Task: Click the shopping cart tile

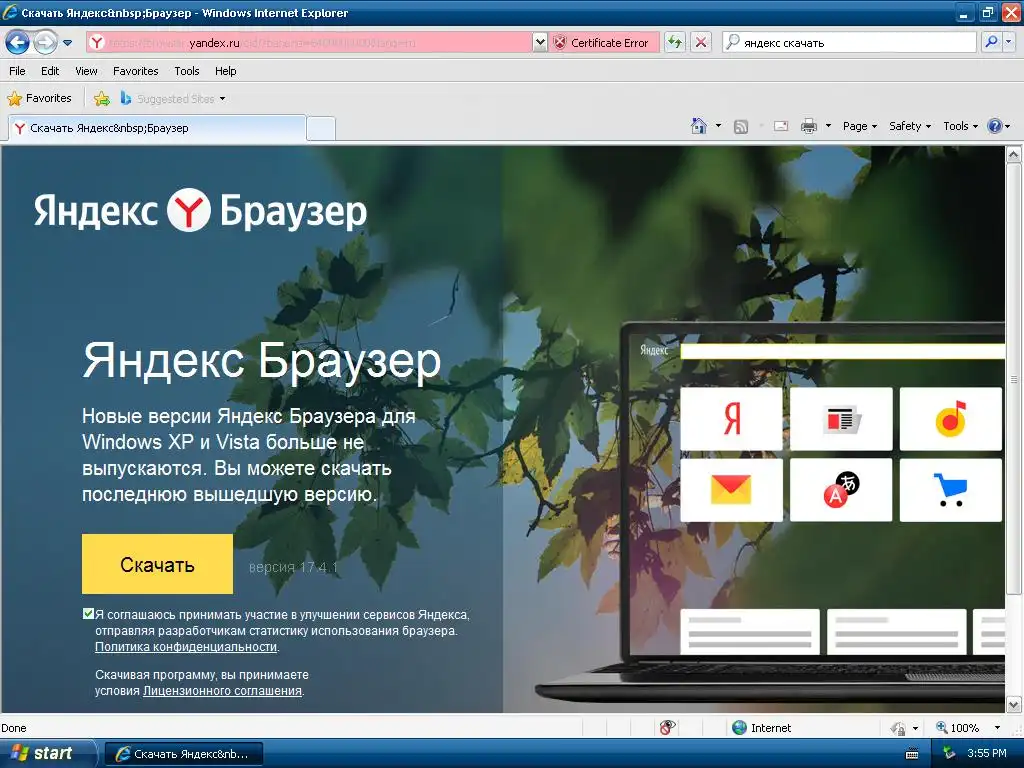Action: pyautogui.click(x=951, y=490)
